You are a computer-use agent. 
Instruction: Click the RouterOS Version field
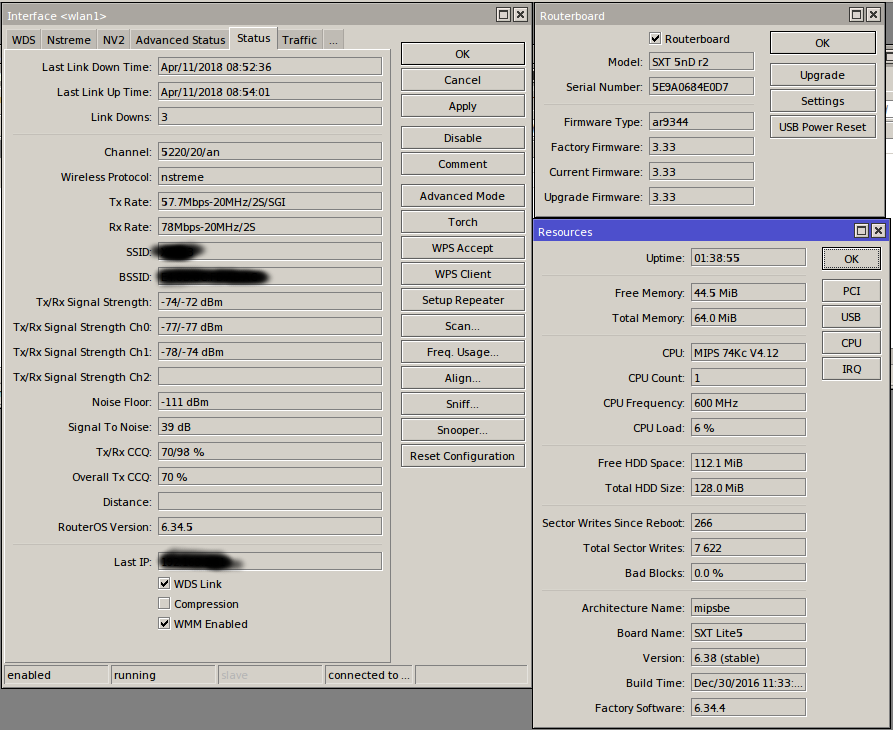tap(270, 527)
